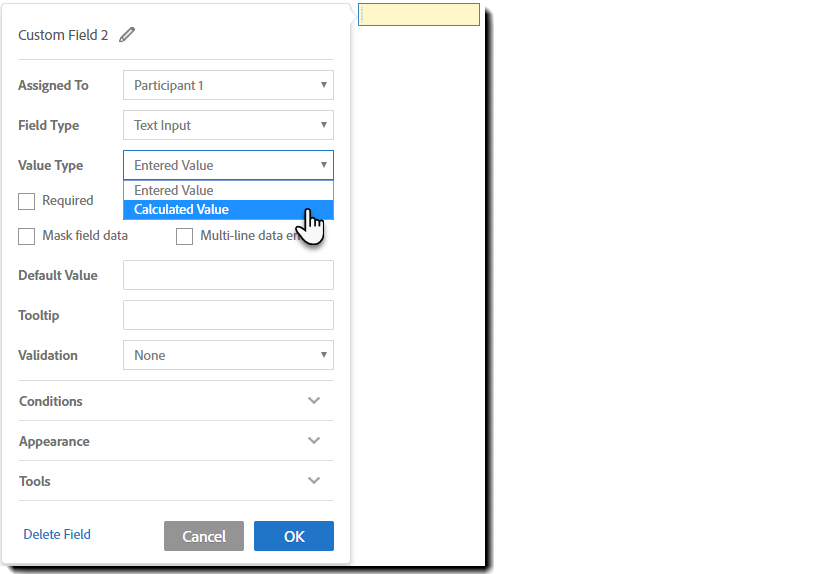Toggle the Mask field data checkbox

coord(27,237)
